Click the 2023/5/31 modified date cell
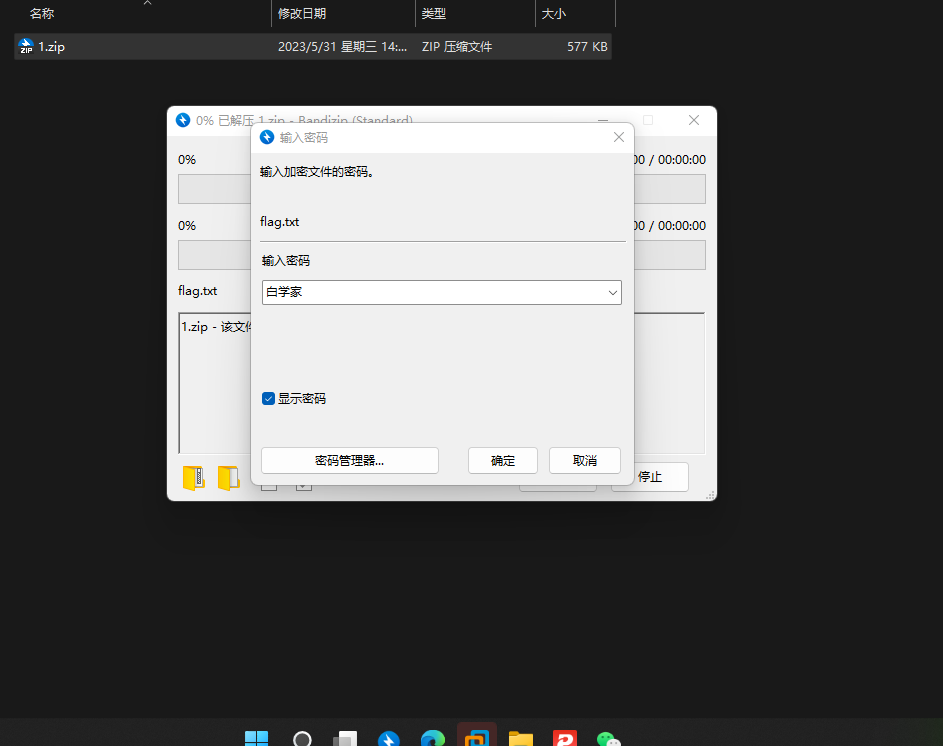This screenshot has width=943, height=746. click(342, 46)
